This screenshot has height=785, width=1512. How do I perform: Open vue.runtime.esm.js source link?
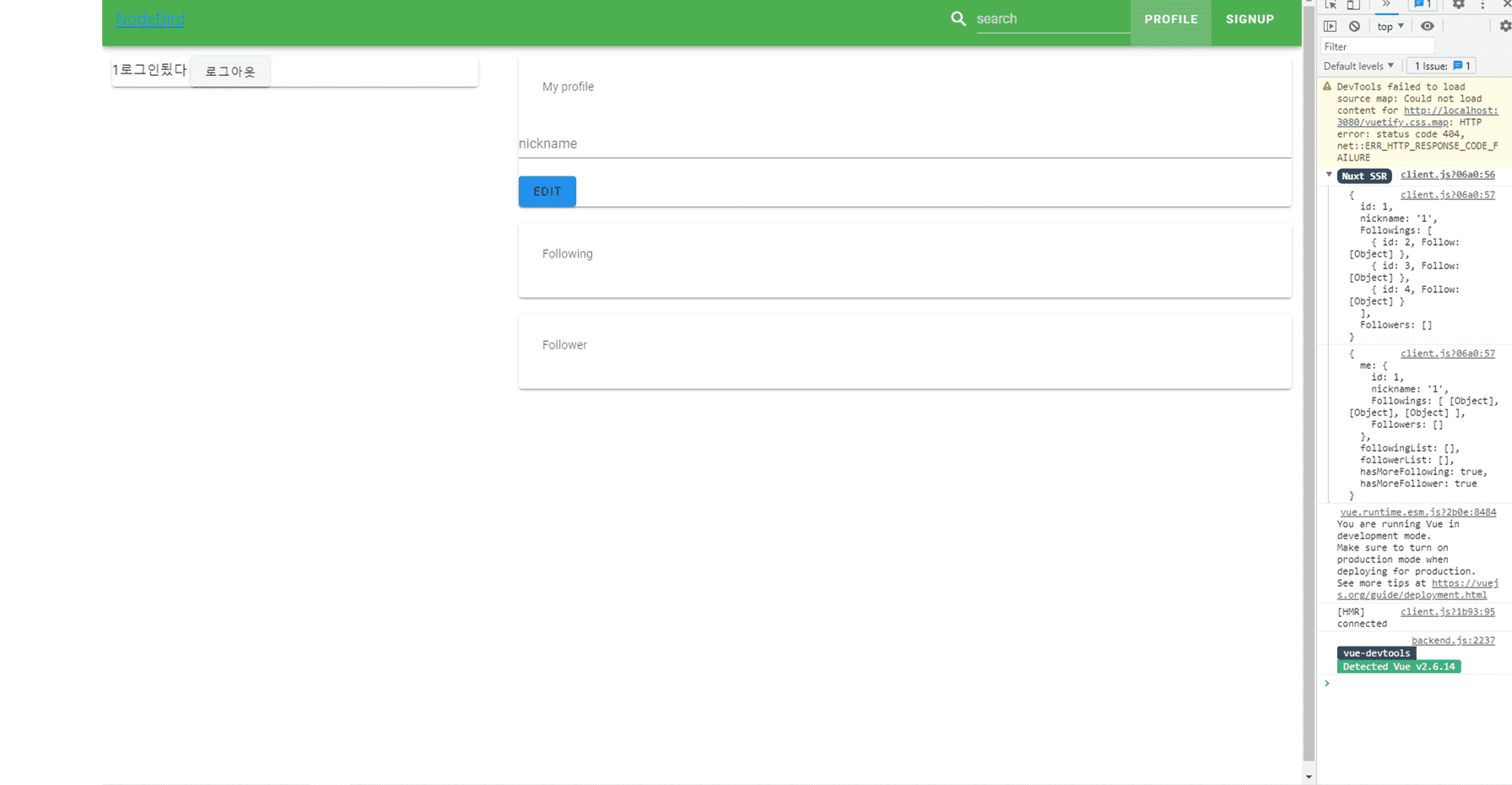1418,512
